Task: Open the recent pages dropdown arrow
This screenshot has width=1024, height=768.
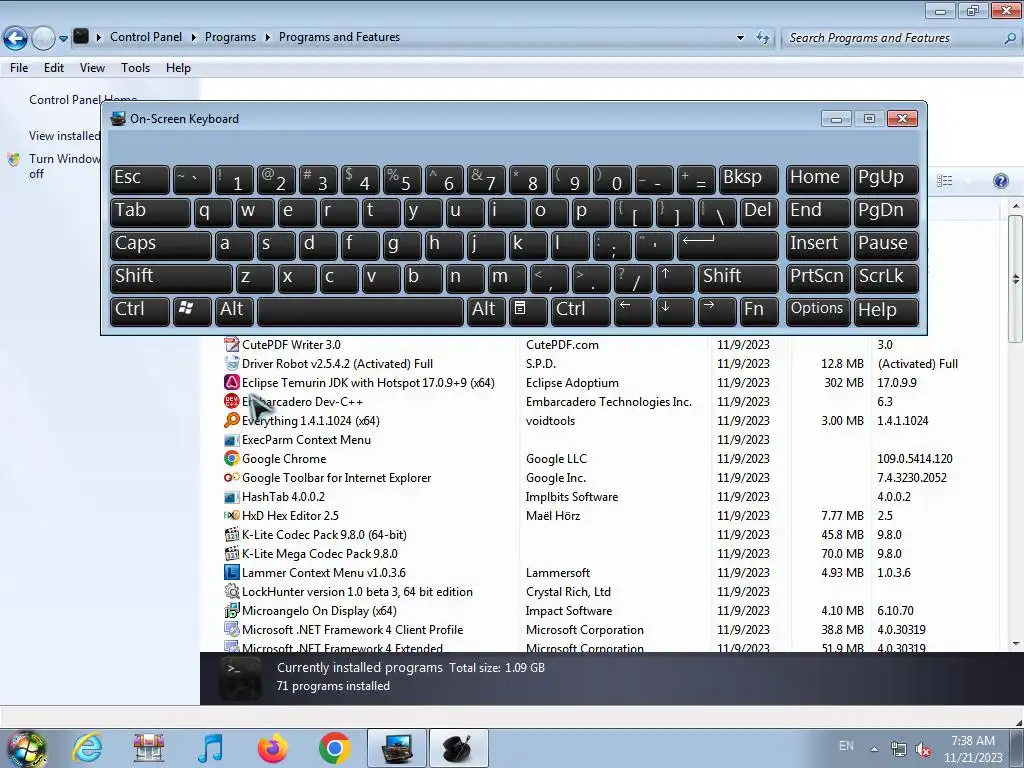Action: pos(63,39)
